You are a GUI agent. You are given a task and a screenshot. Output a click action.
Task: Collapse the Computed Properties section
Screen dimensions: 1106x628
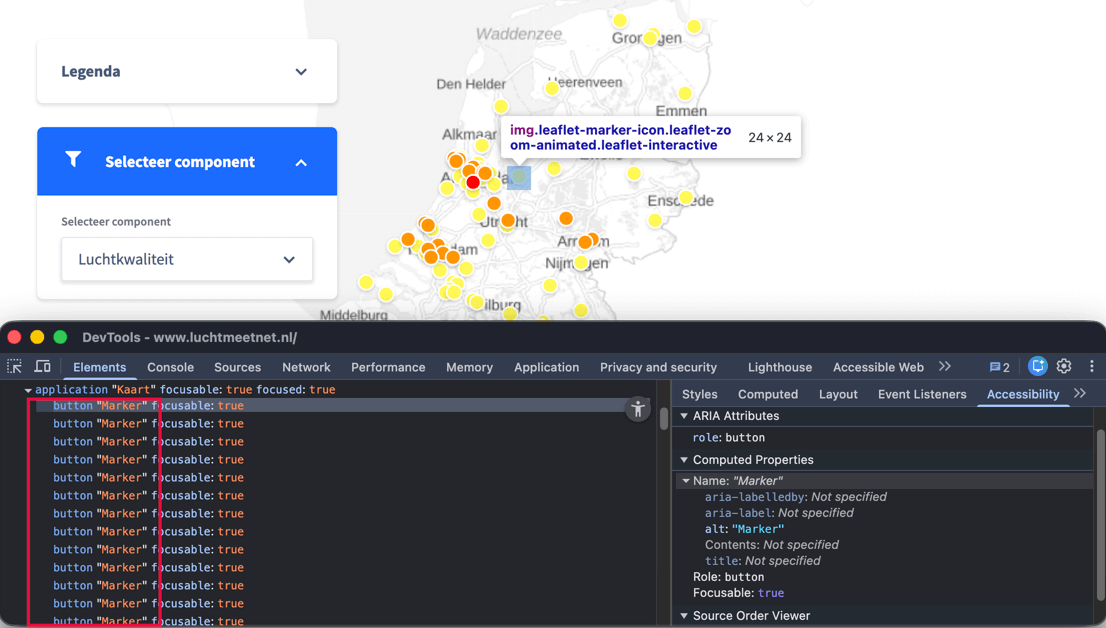685,460
